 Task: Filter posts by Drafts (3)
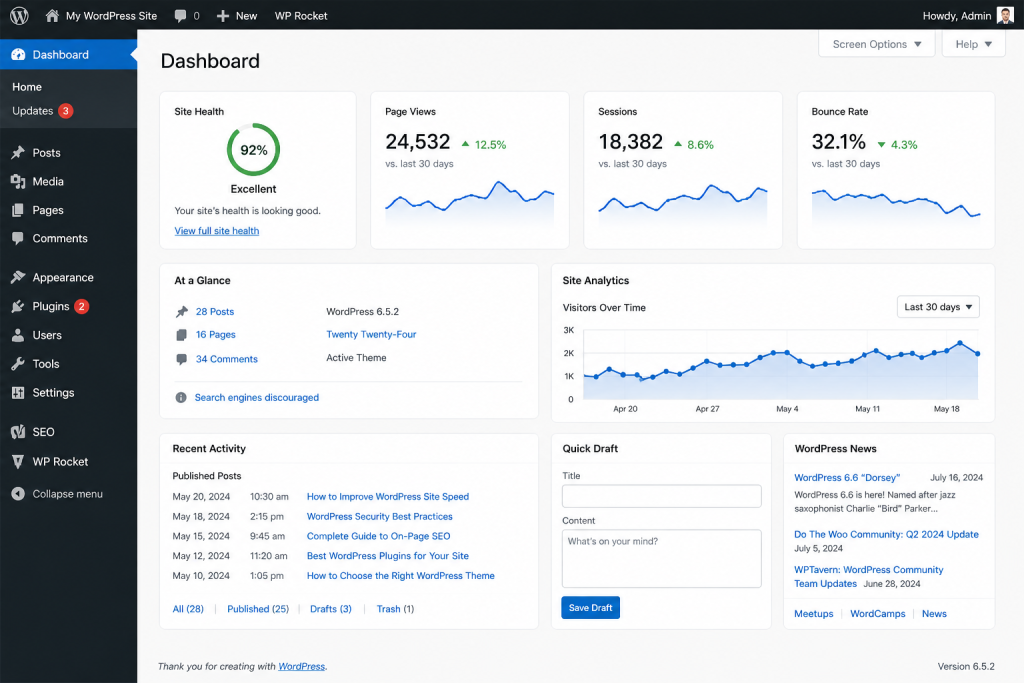click(x=330, y=609)
